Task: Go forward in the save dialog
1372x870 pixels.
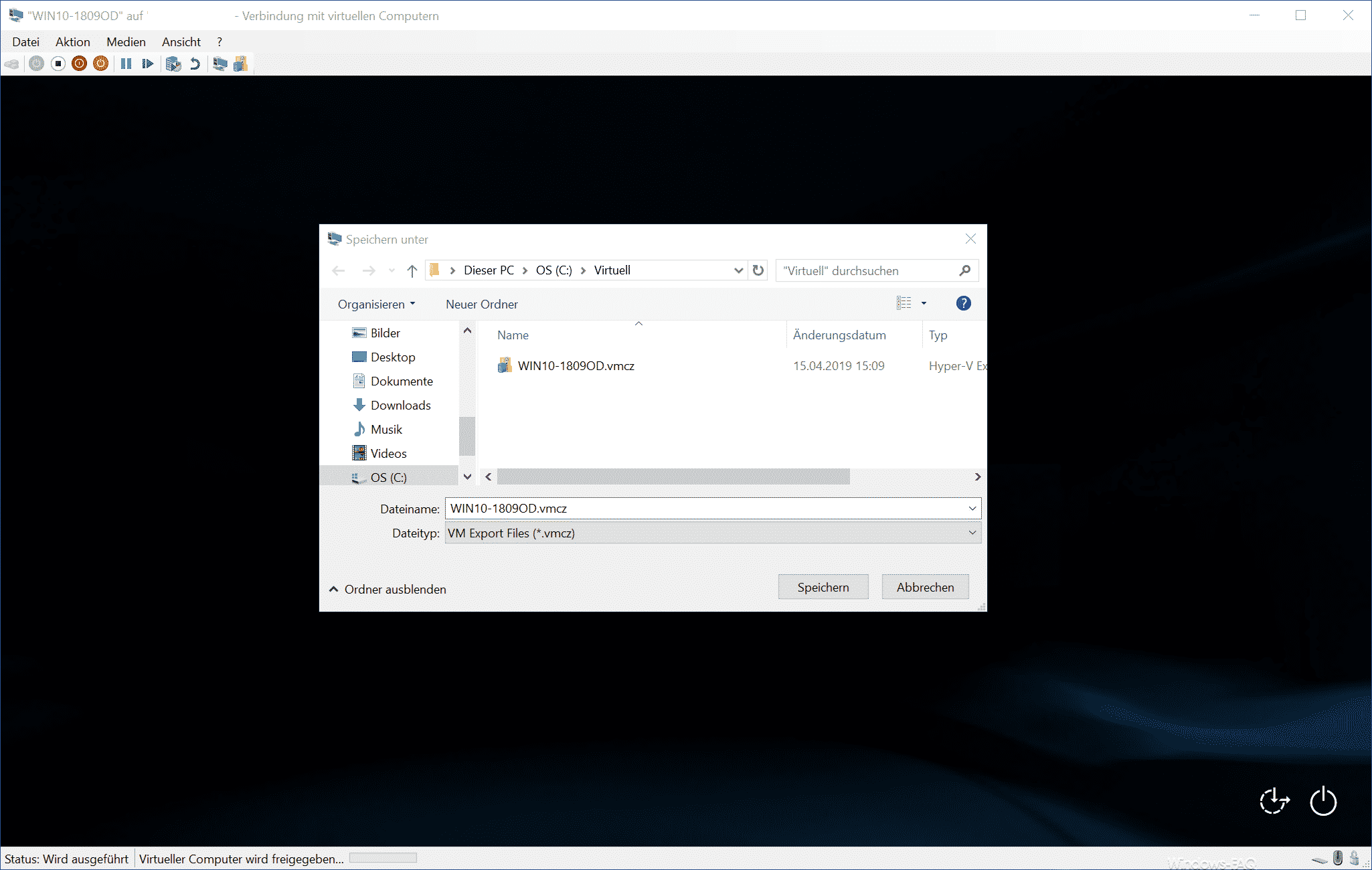Action: (x=369, y=270)
